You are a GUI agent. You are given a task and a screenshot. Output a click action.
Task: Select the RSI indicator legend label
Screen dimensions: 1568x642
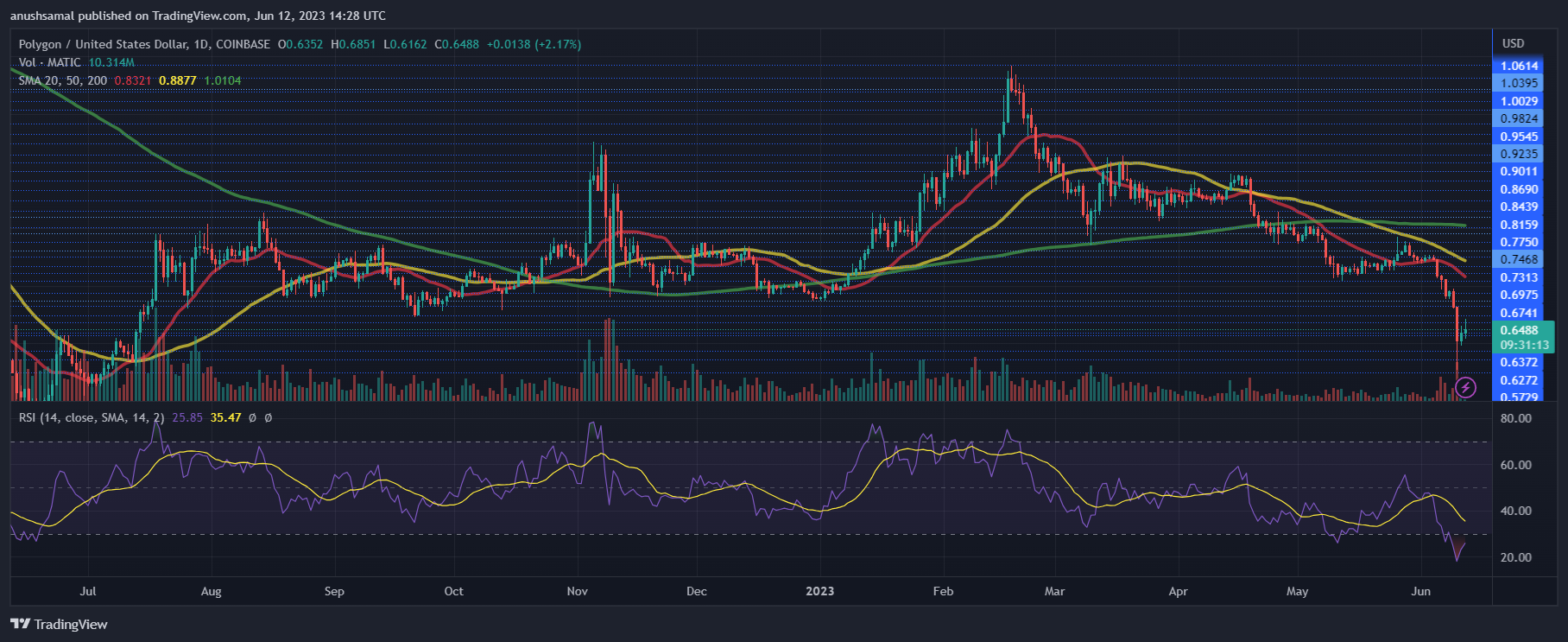pyautogui.click(x=92, y=417)
